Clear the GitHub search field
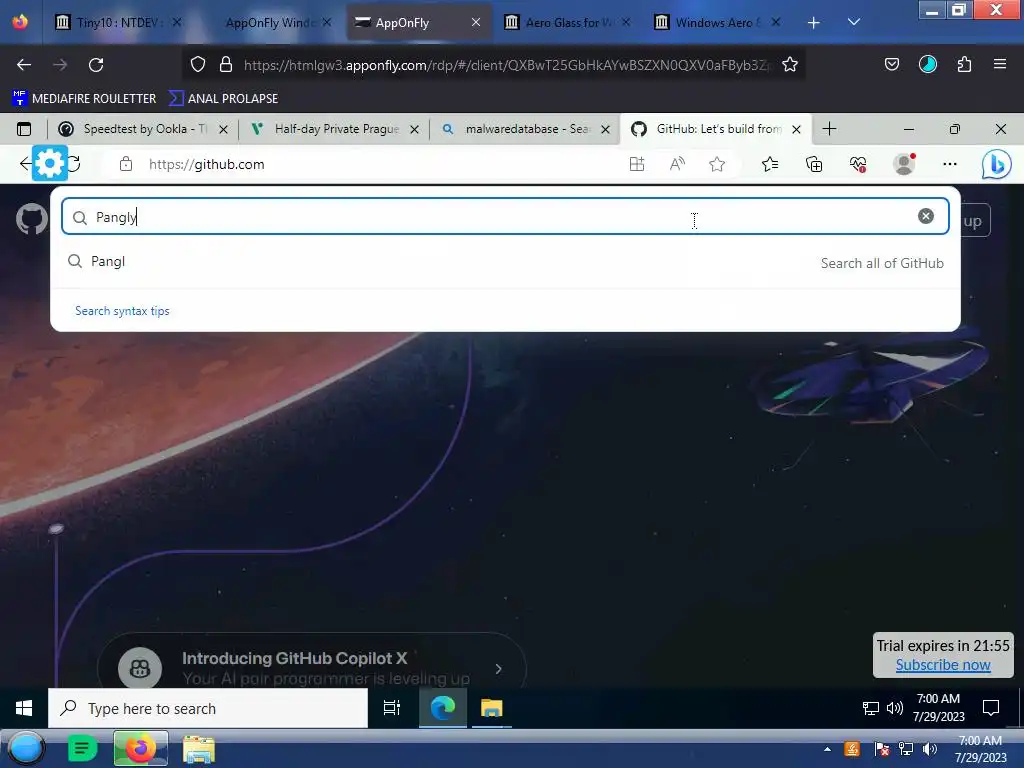Viewport: 1024px width, 768px height. pyautogui.click(x=925, y=216)
